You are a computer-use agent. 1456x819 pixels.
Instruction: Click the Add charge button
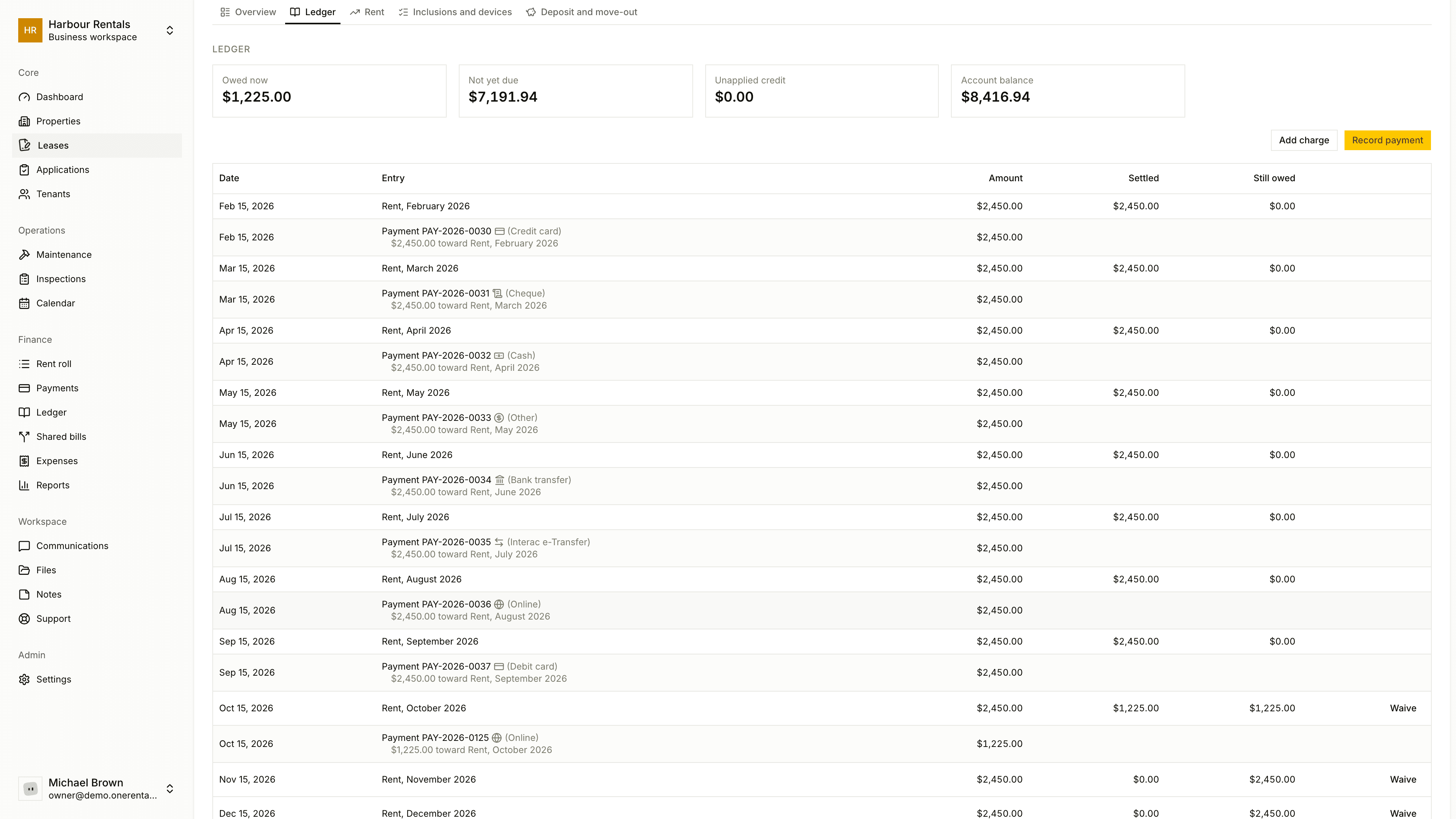[x=1304, y=140]
